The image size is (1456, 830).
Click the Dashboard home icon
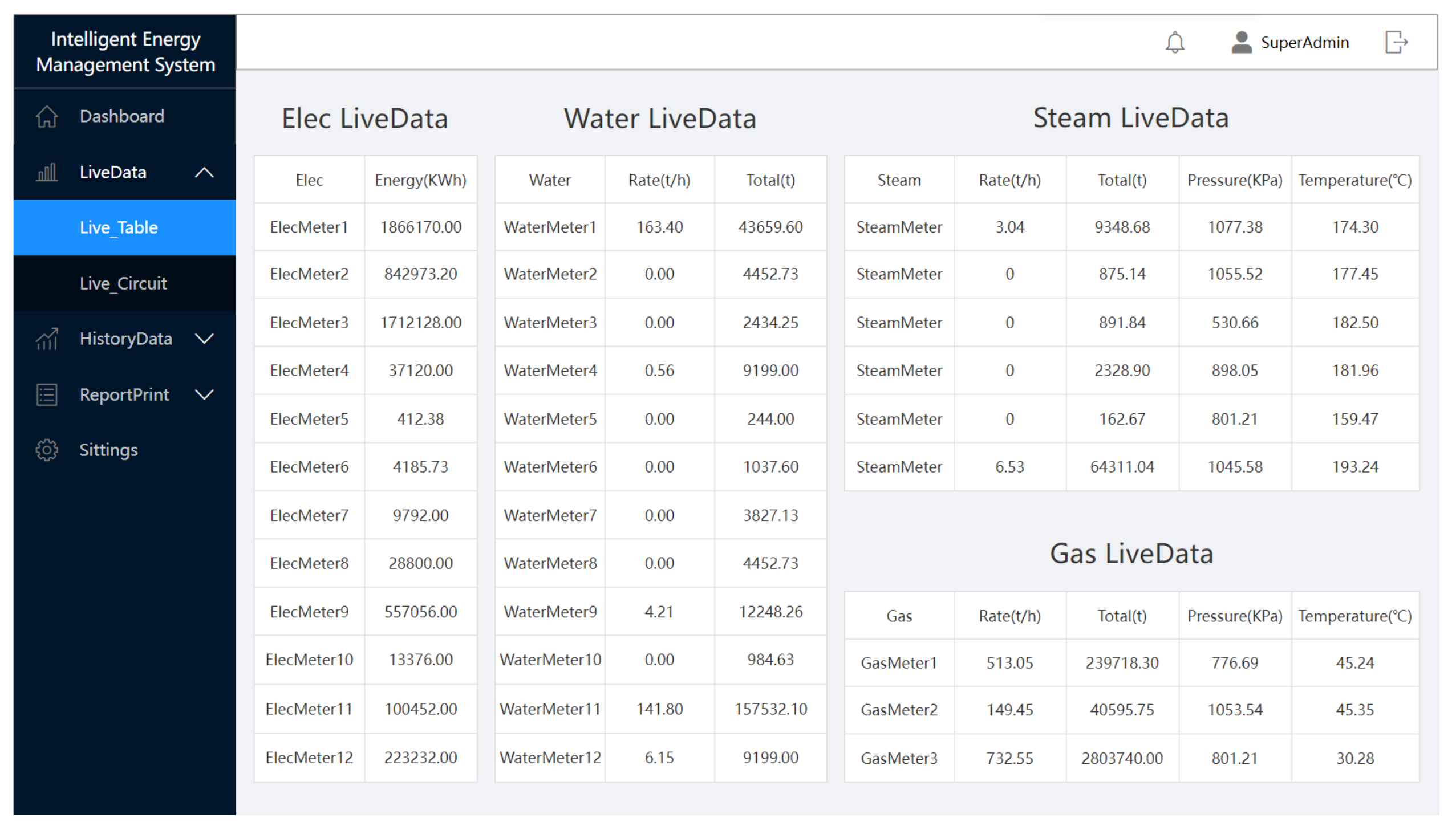pyautogui.click(x=47, y=116)
